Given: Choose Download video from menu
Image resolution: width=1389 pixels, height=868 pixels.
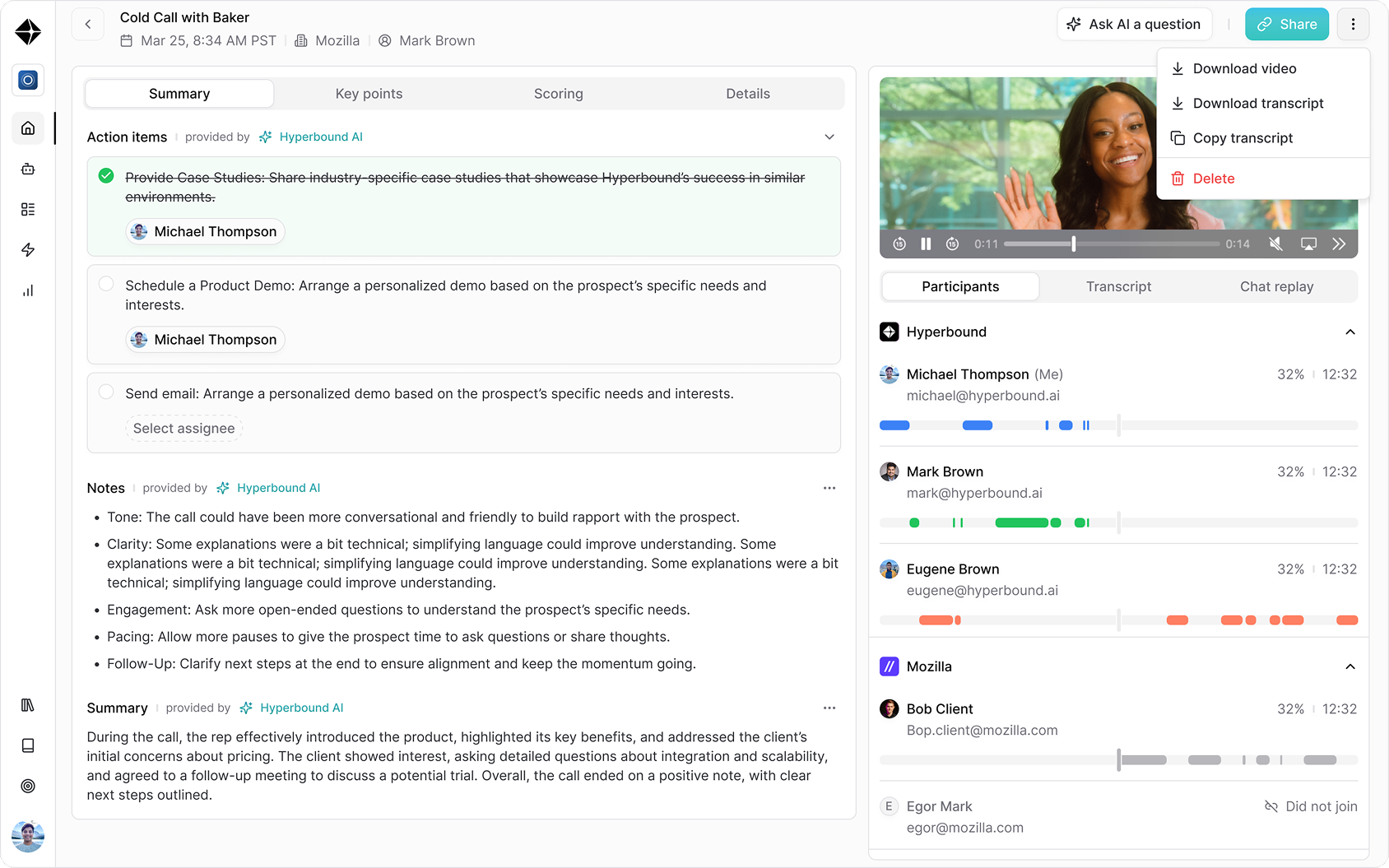Looking at the screenshot, I should tap(1263, 69).
